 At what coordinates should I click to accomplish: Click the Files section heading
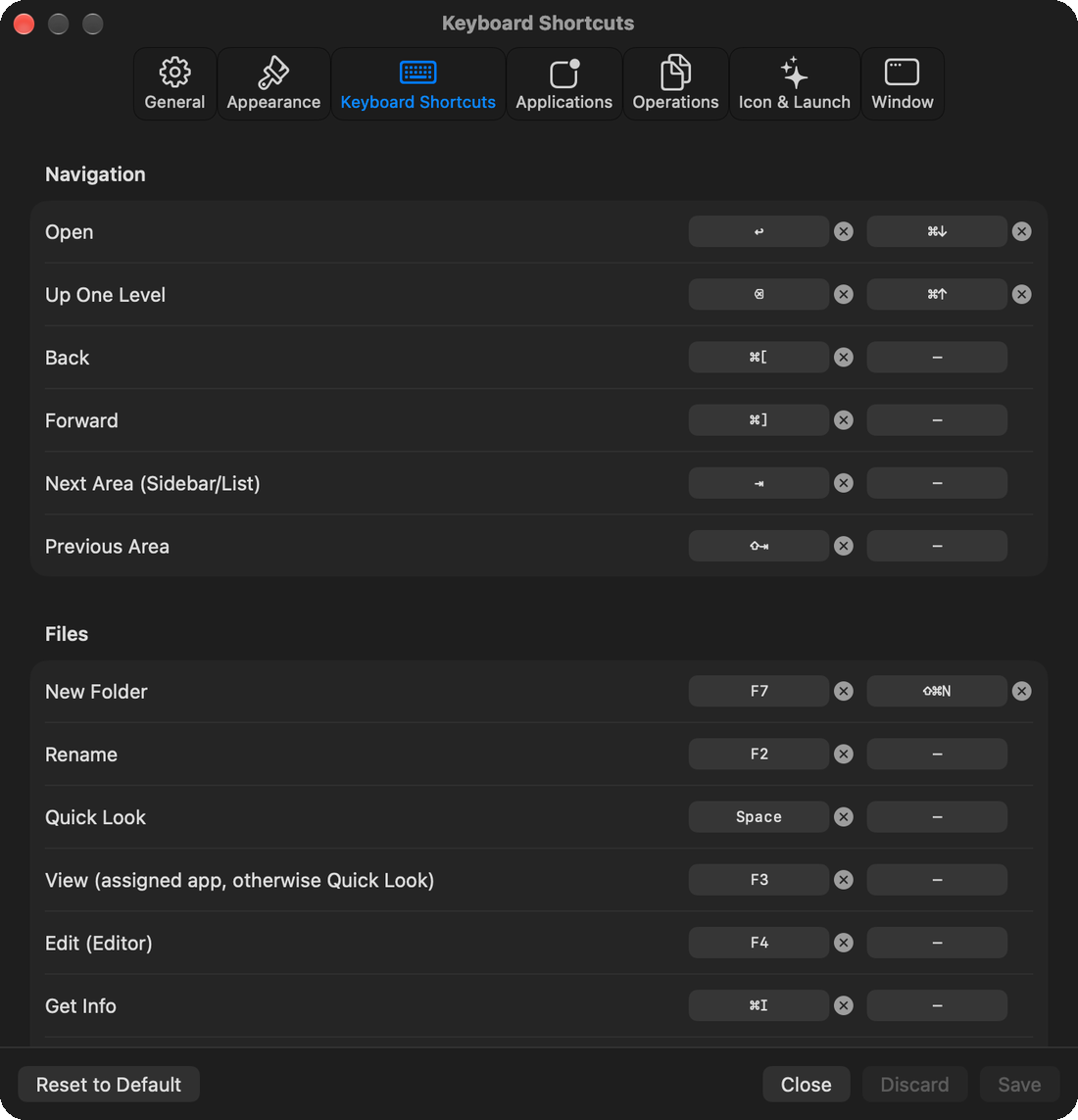point(67,634)
